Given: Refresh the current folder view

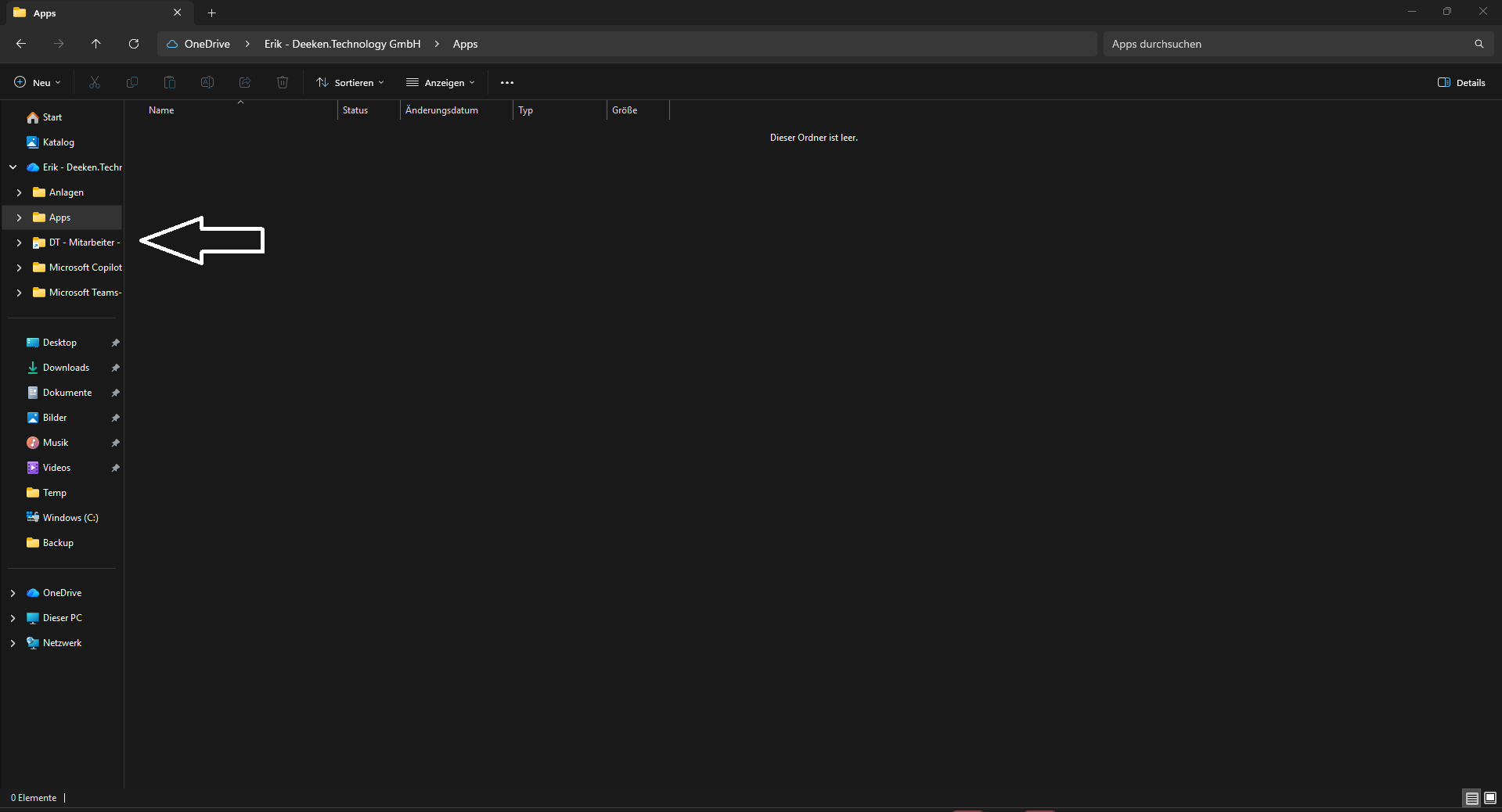Looking at the screenshot, I should (134, 44).
